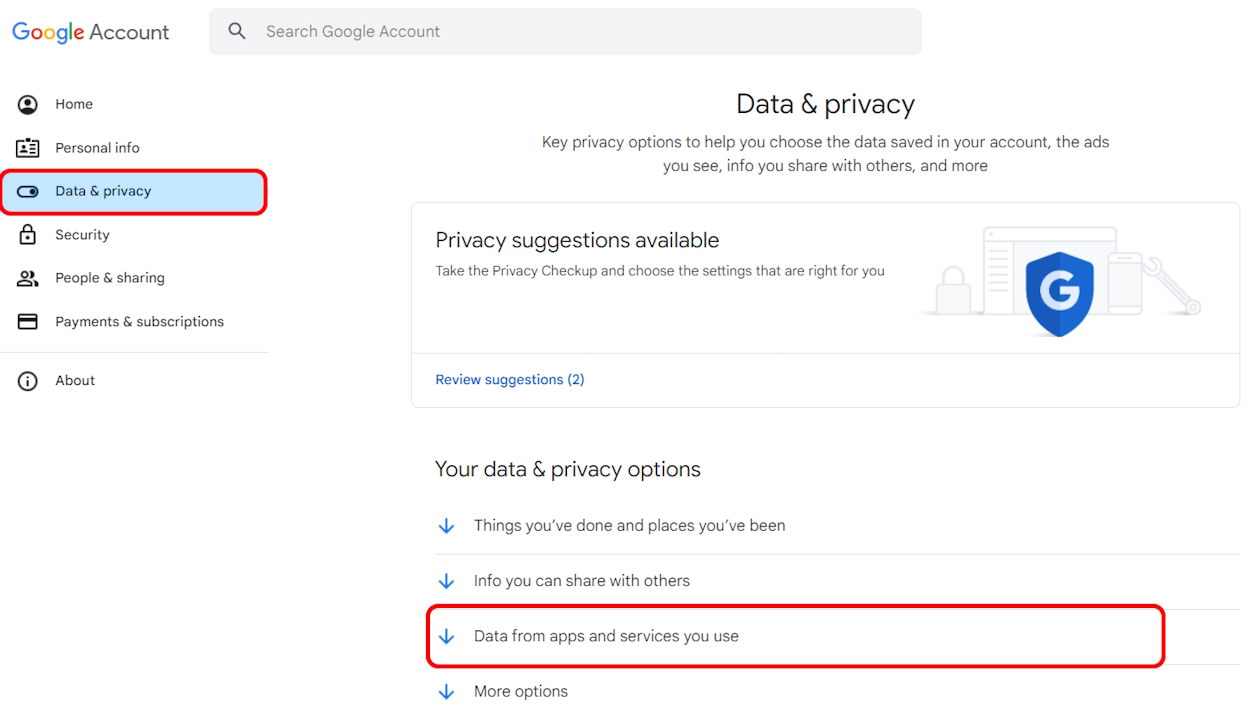Select the Security padlock icon

coord(28,234)
